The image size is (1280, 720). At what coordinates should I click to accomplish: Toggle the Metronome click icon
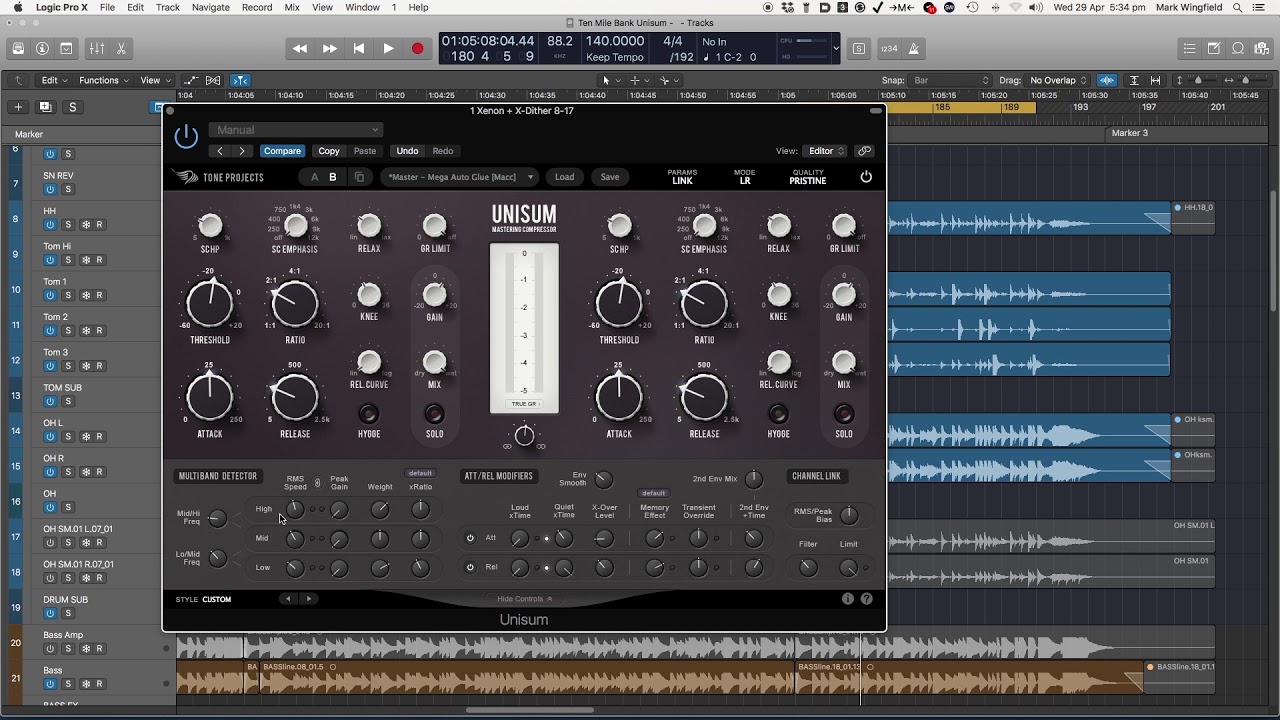coord(913,48)
